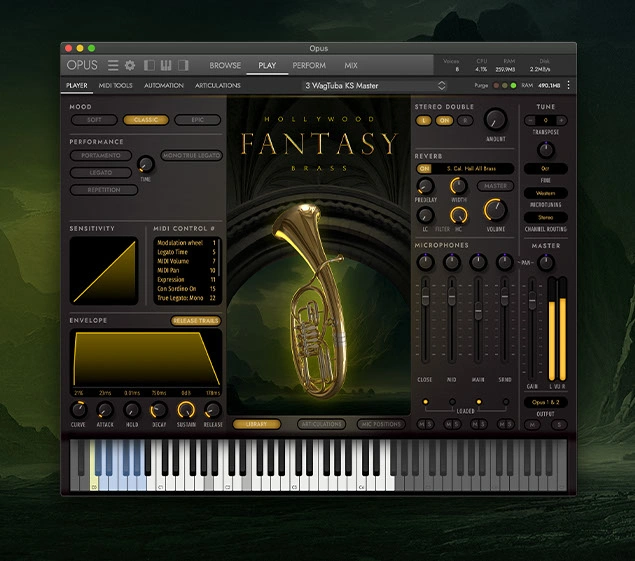Toggle the left sidebar panel layout icon
Viewport: 635px width, 561px height.
(x=149, y=65)
